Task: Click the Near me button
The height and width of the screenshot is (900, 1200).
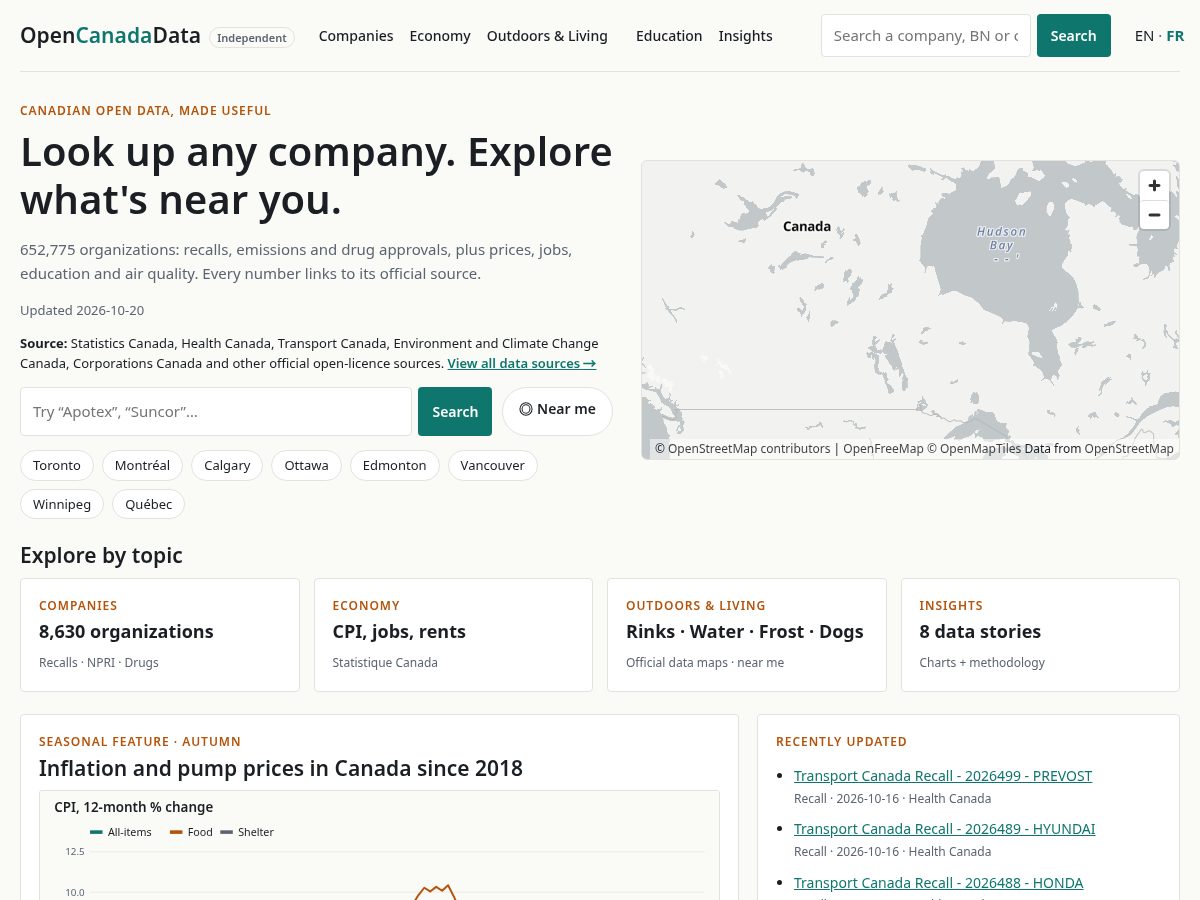Action: click(x=557, y=411)
